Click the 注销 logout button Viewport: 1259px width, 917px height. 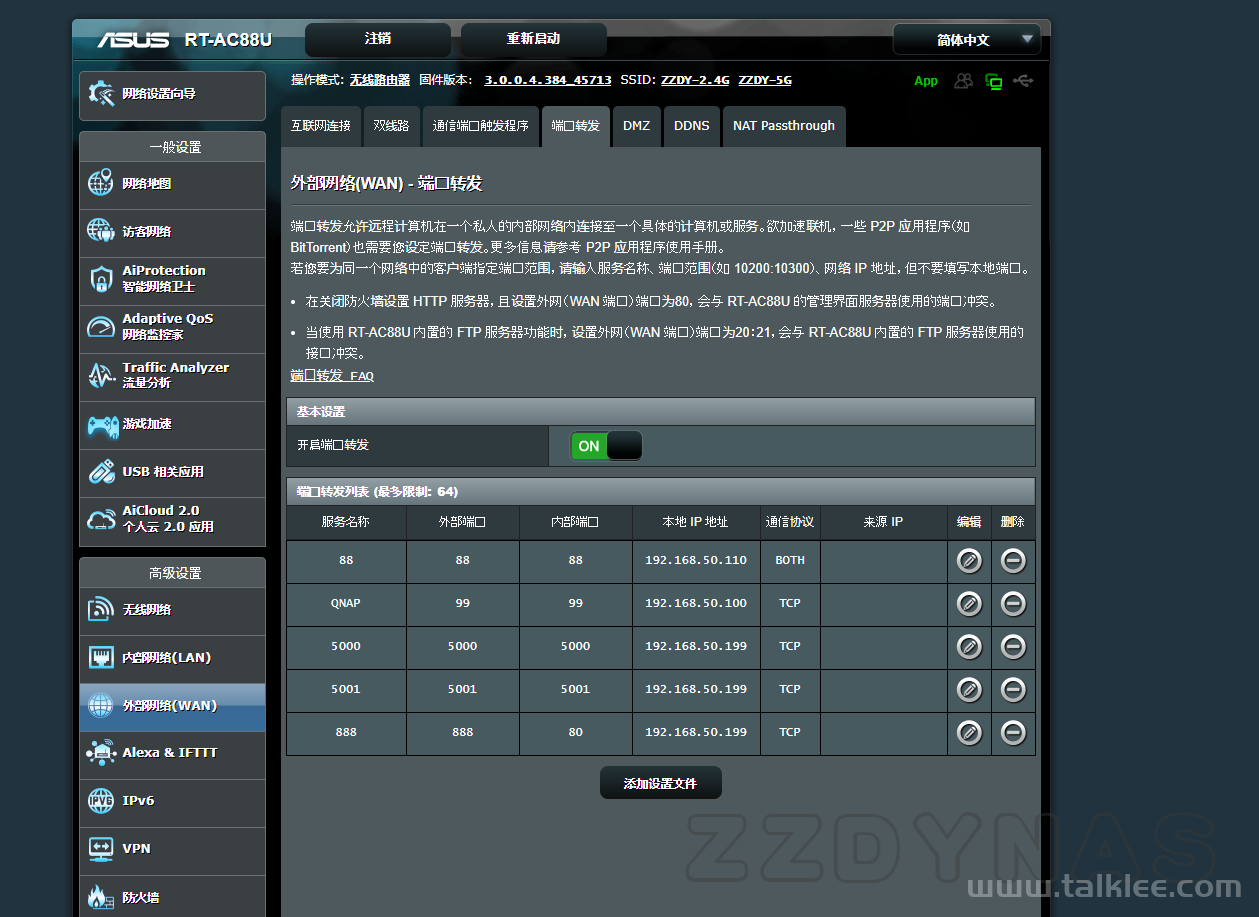378,40
